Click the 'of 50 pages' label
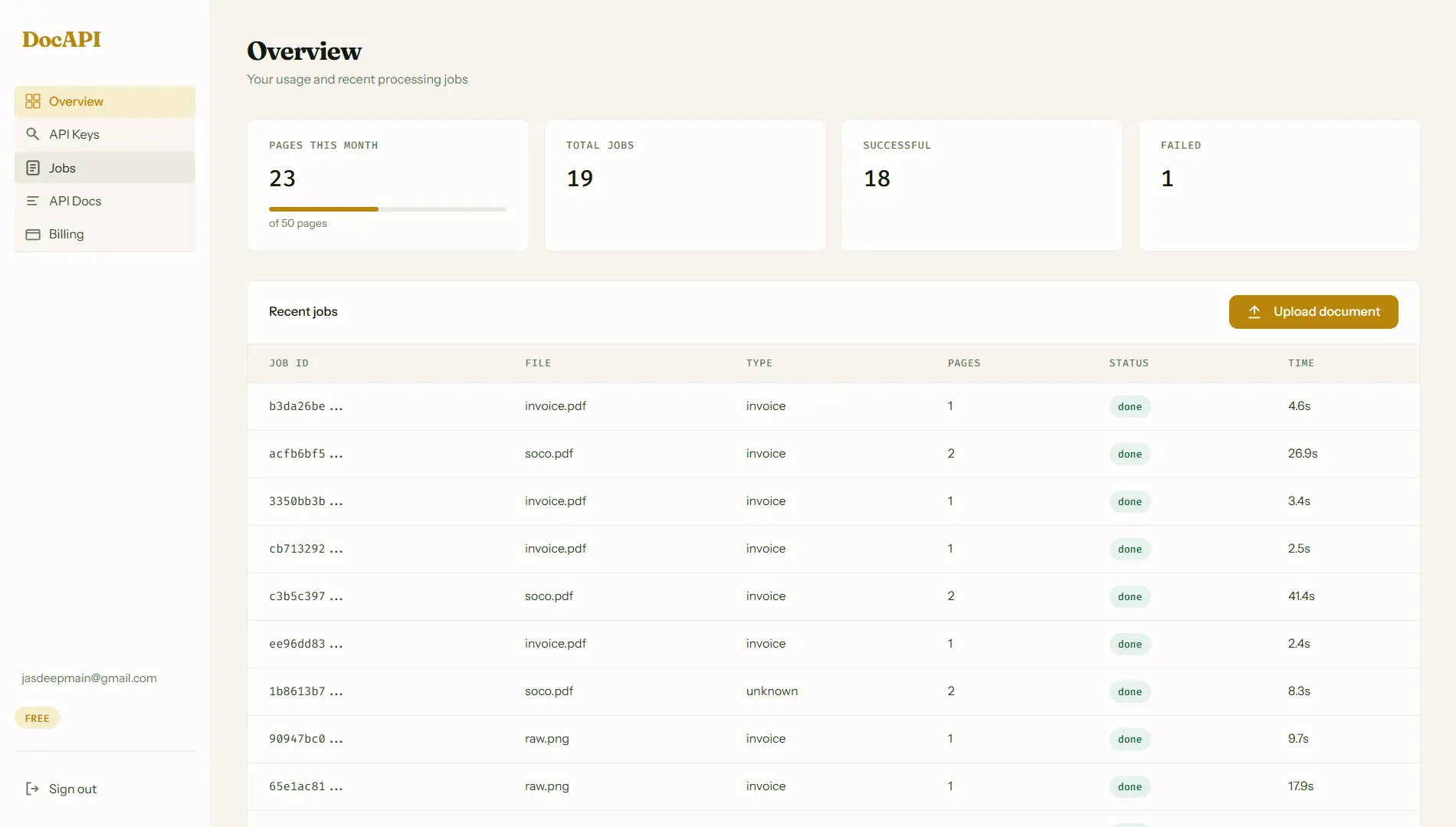The height and width of the screenshot is (827, 1456). click(x=298, y=223)
